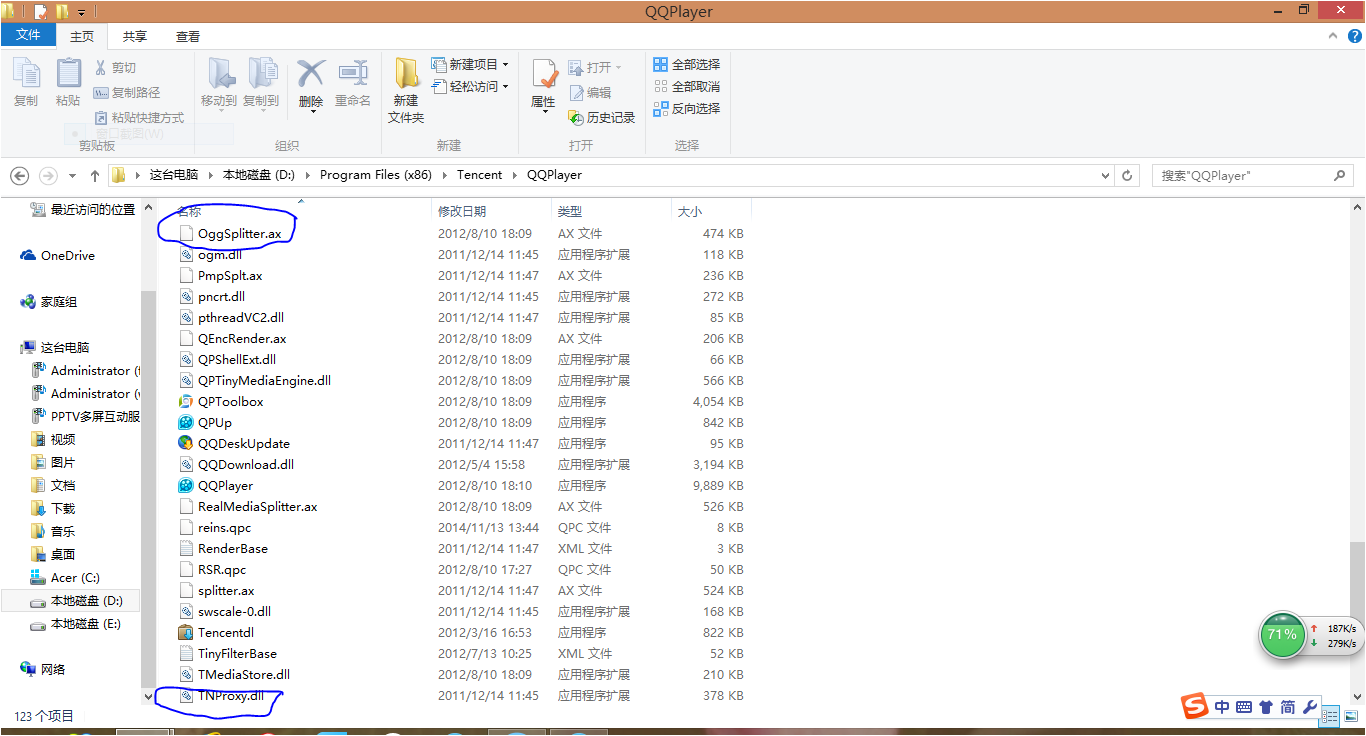Image resolution: width=1366 pixels, height=736 pixels.
Task: Select the QQDownload.dll file
Action: 245,464
